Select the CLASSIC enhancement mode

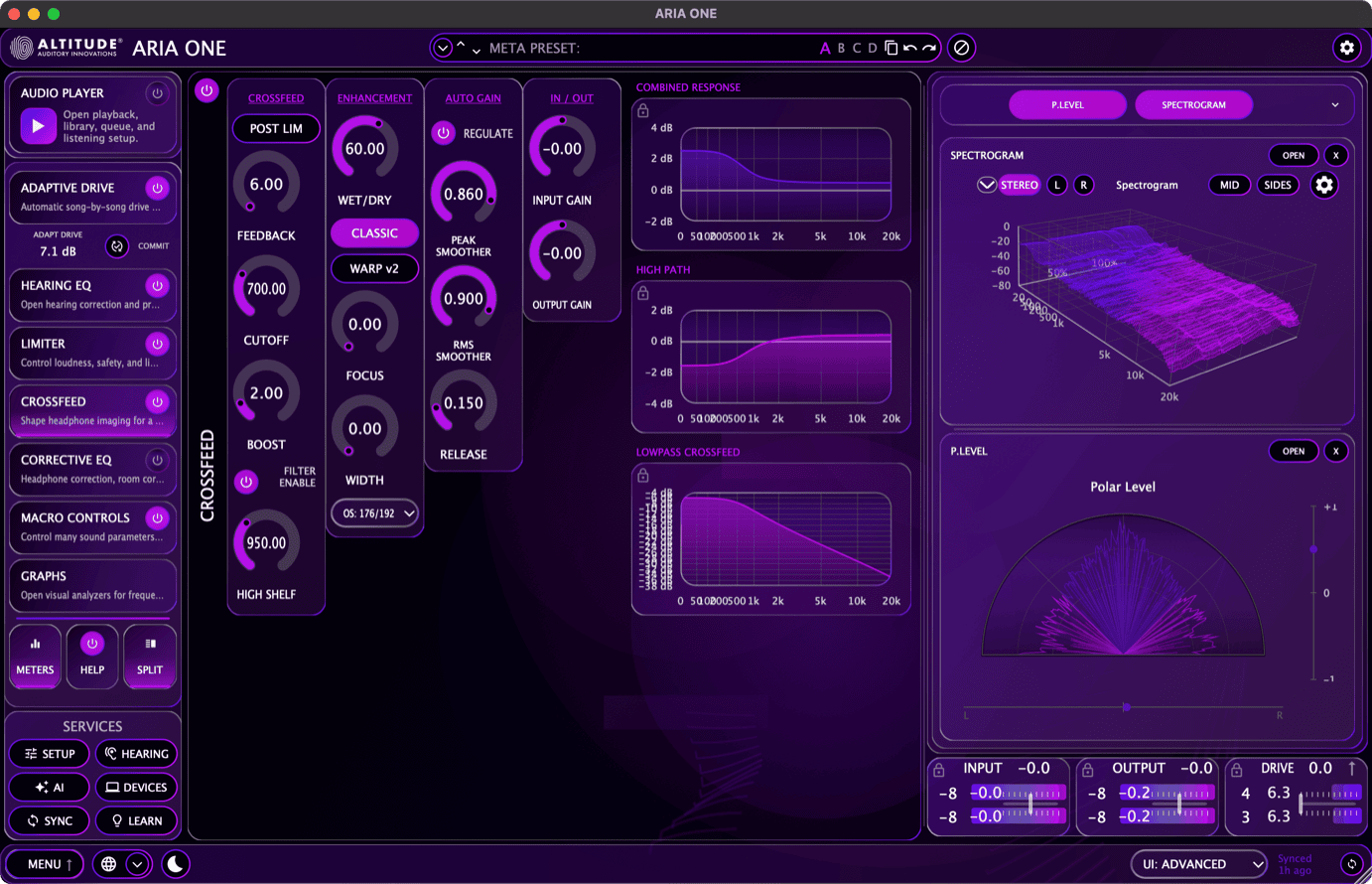point(374,233)
